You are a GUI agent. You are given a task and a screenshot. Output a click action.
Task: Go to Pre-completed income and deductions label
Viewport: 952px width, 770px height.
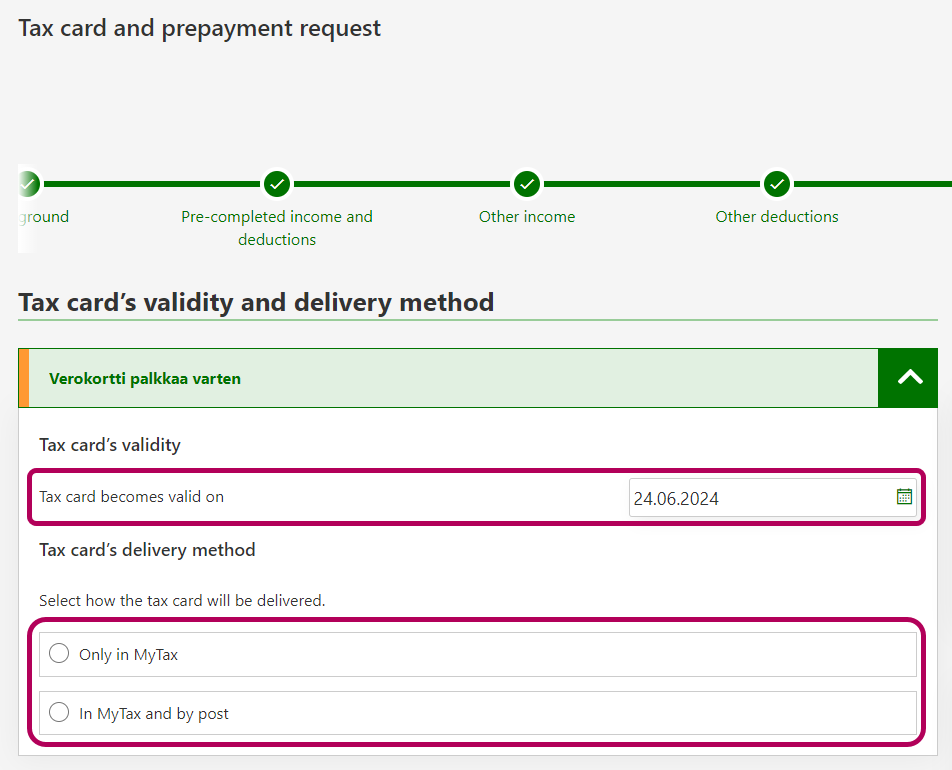coord(277,228)
